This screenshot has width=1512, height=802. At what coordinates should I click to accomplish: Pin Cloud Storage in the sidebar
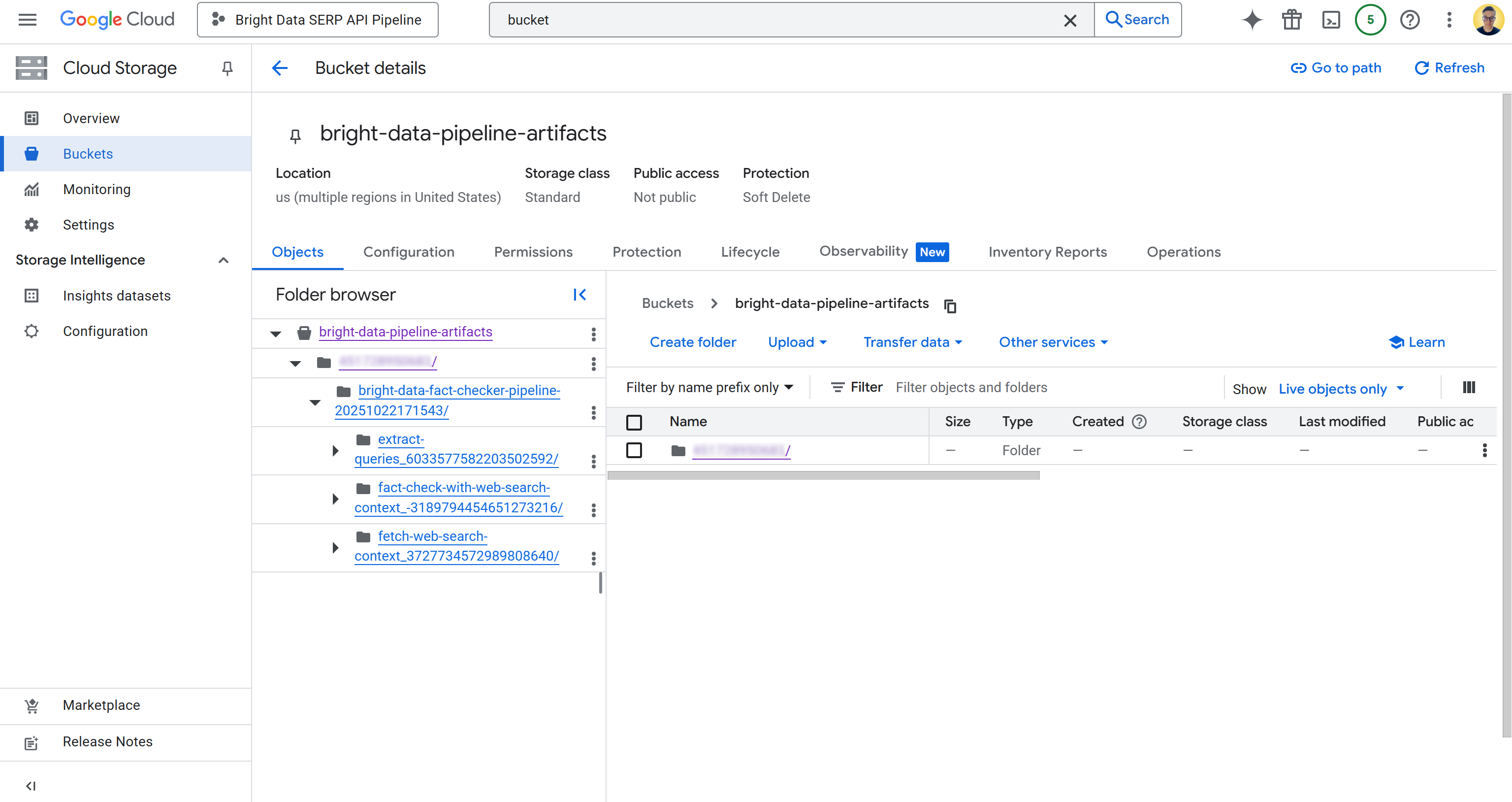(227, 68)
